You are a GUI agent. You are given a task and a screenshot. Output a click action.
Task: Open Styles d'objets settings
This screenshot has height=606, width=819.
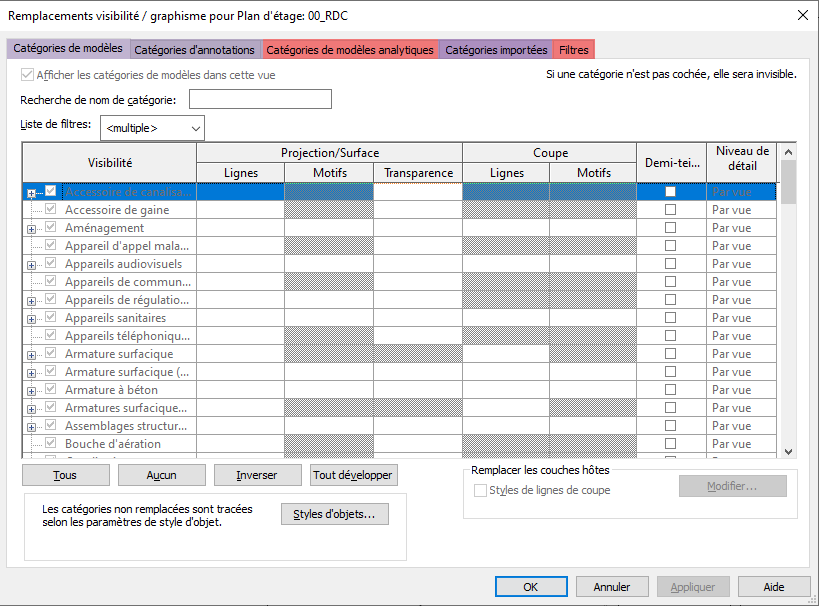(334, 514)
